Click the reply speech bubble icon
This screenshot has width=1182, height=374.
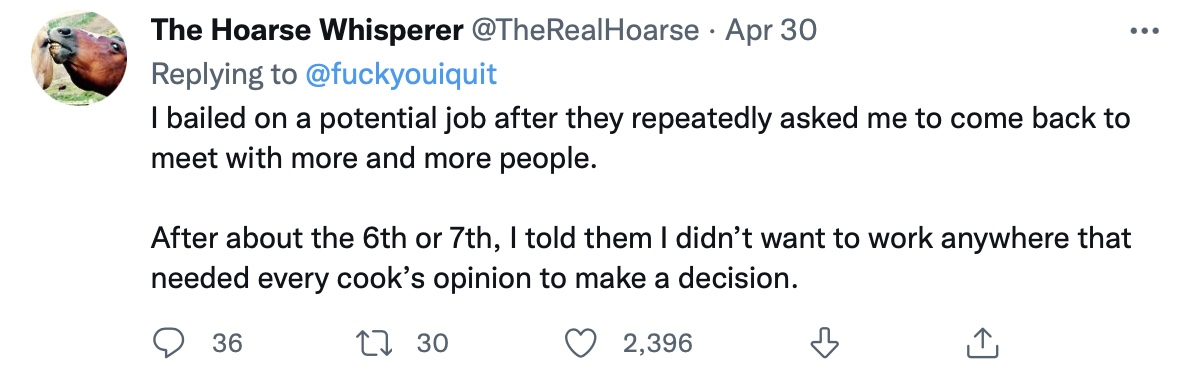tap(169, 343)
